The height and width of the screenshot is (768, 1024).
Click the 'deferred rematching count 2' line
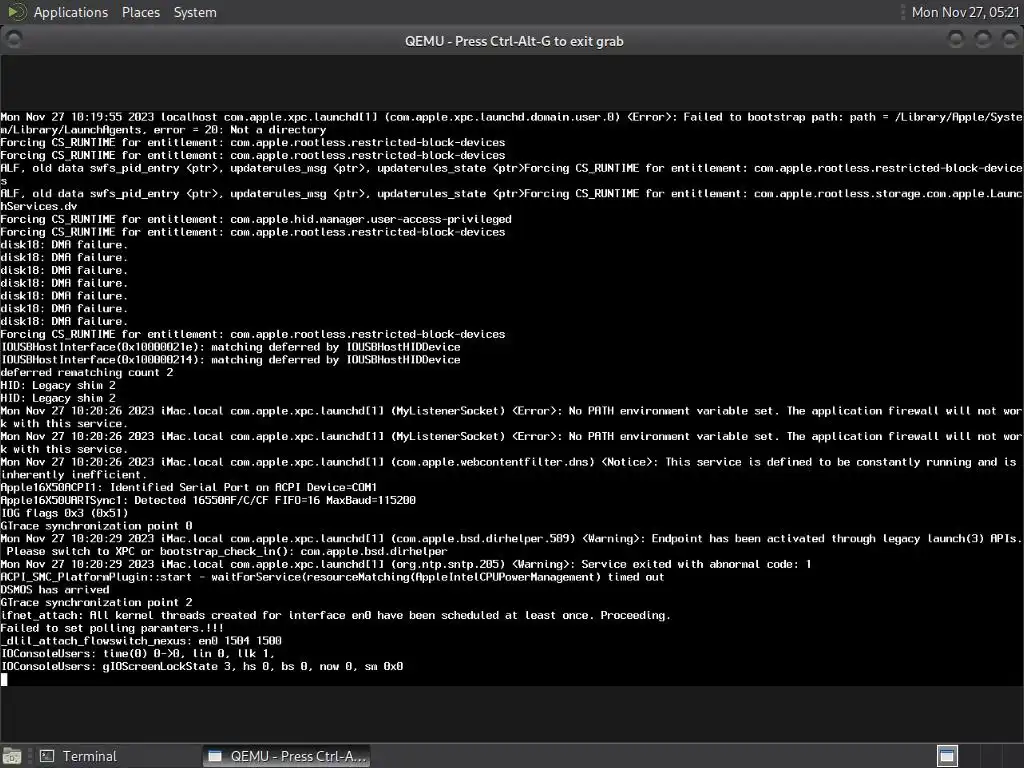click(x=87, y=373)
